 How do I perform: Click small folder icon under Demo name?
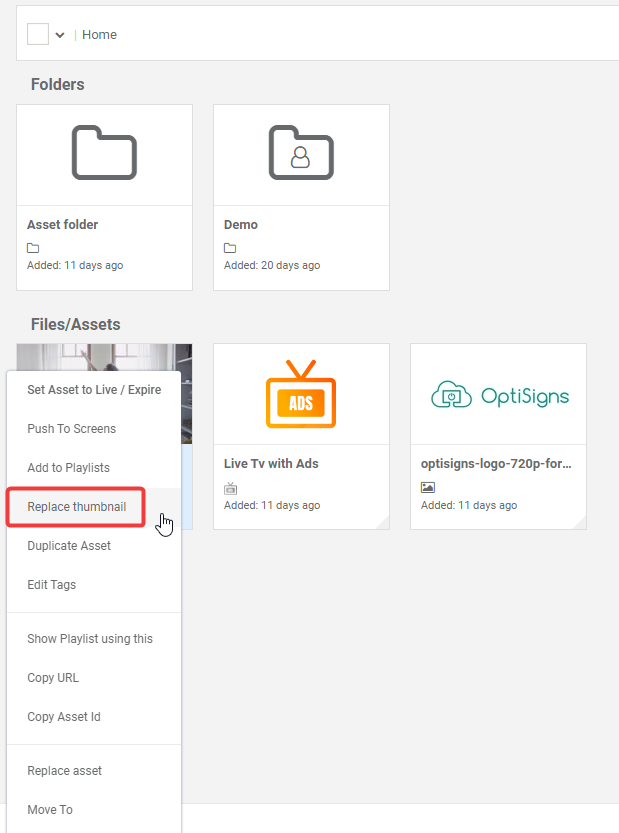point(230,248)
